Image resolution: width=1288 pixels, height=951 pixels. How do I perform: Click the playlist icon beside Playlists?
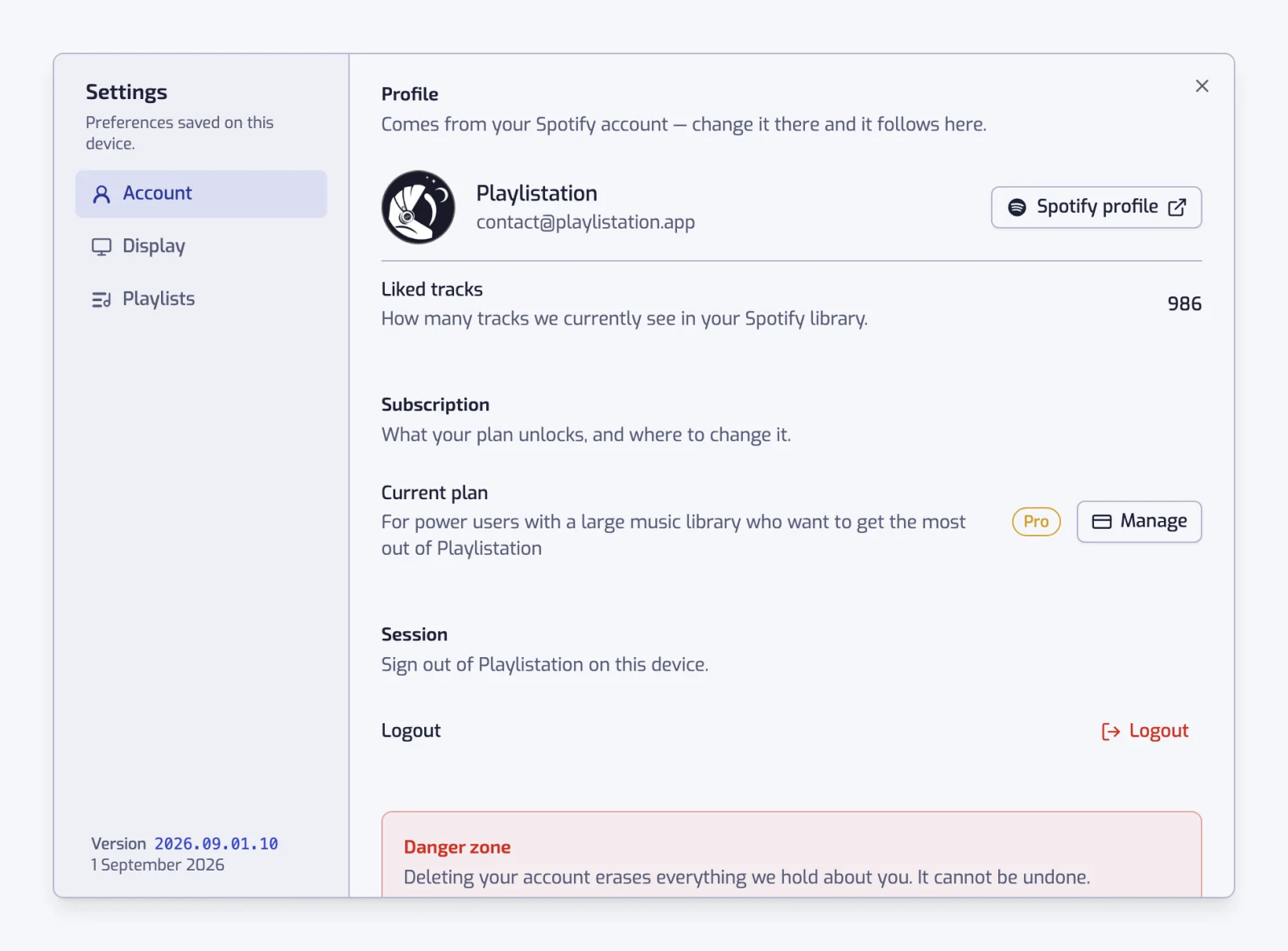click(101, 300)
